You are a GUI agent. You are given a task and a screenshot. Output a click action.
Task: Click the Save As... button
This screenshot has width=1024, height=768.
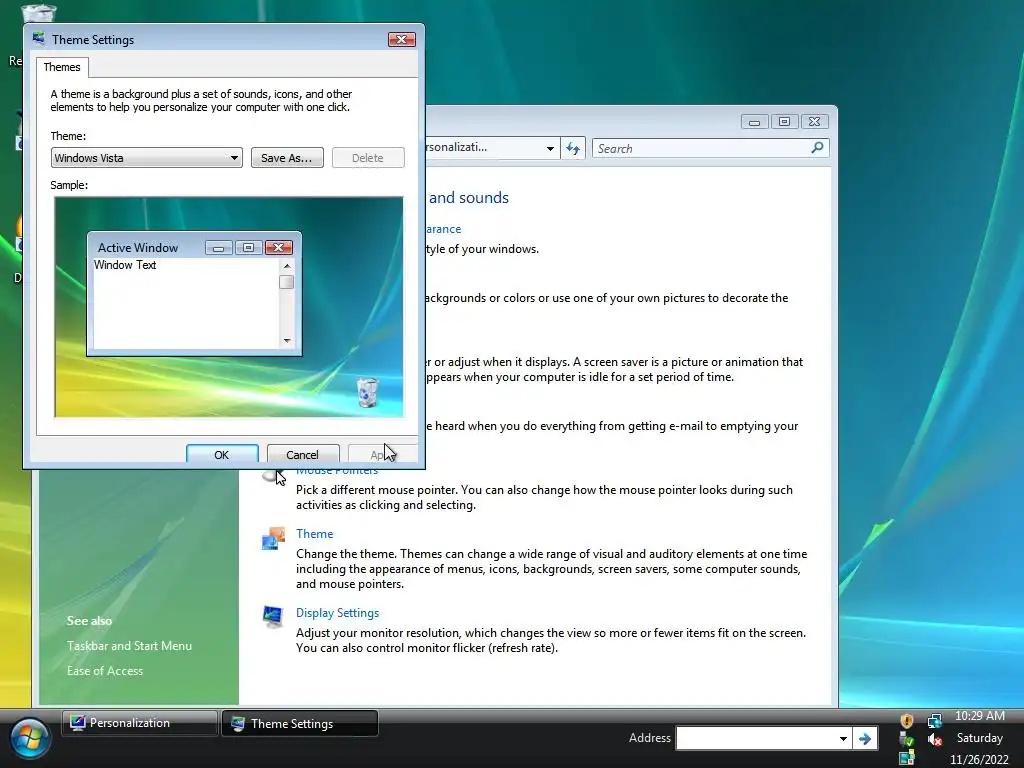[287, 157]
